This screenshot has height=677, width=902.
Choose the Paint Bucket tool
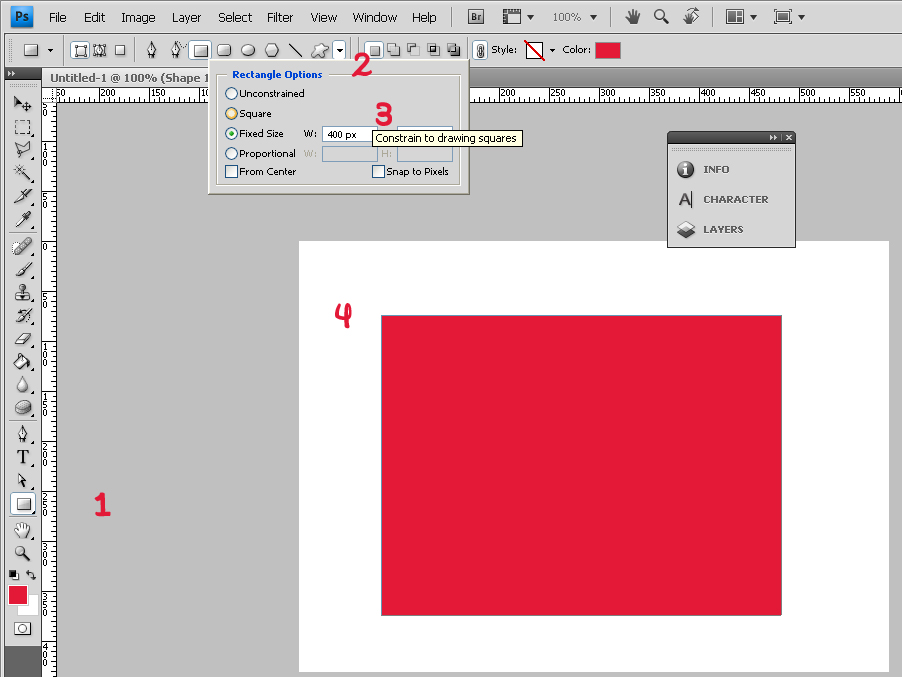coord(22,361)
